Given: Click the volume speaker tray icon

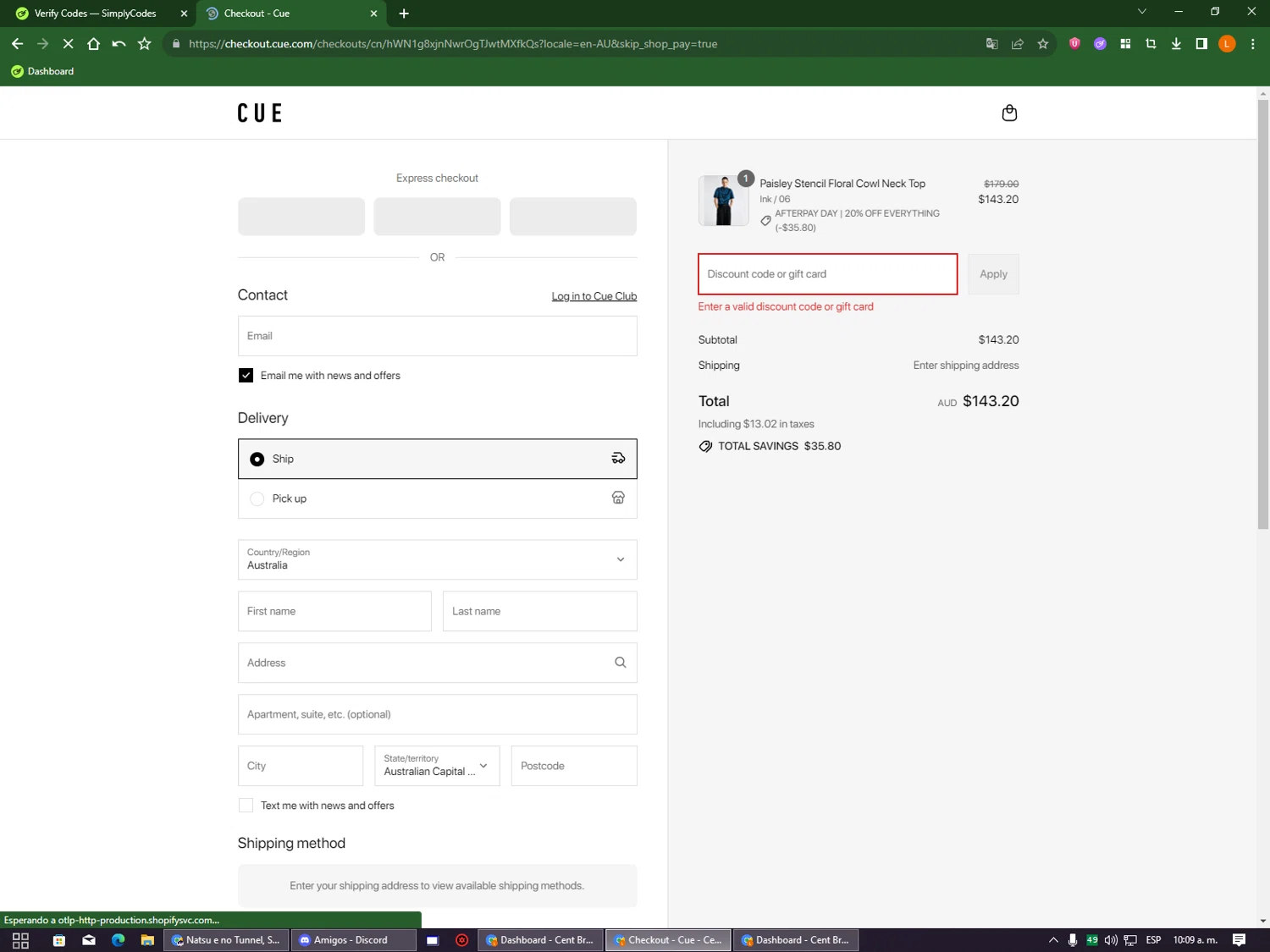Looking at the screenshot, I should pos(1111,940).
